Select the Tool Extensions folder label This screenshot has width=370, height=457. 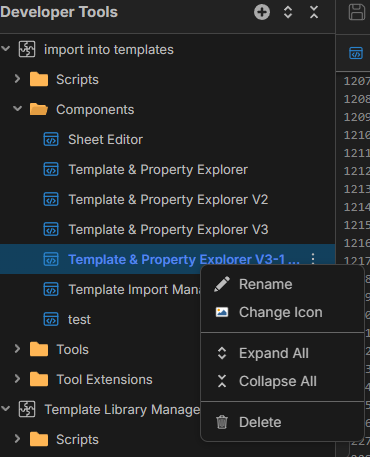click(104, 380)
